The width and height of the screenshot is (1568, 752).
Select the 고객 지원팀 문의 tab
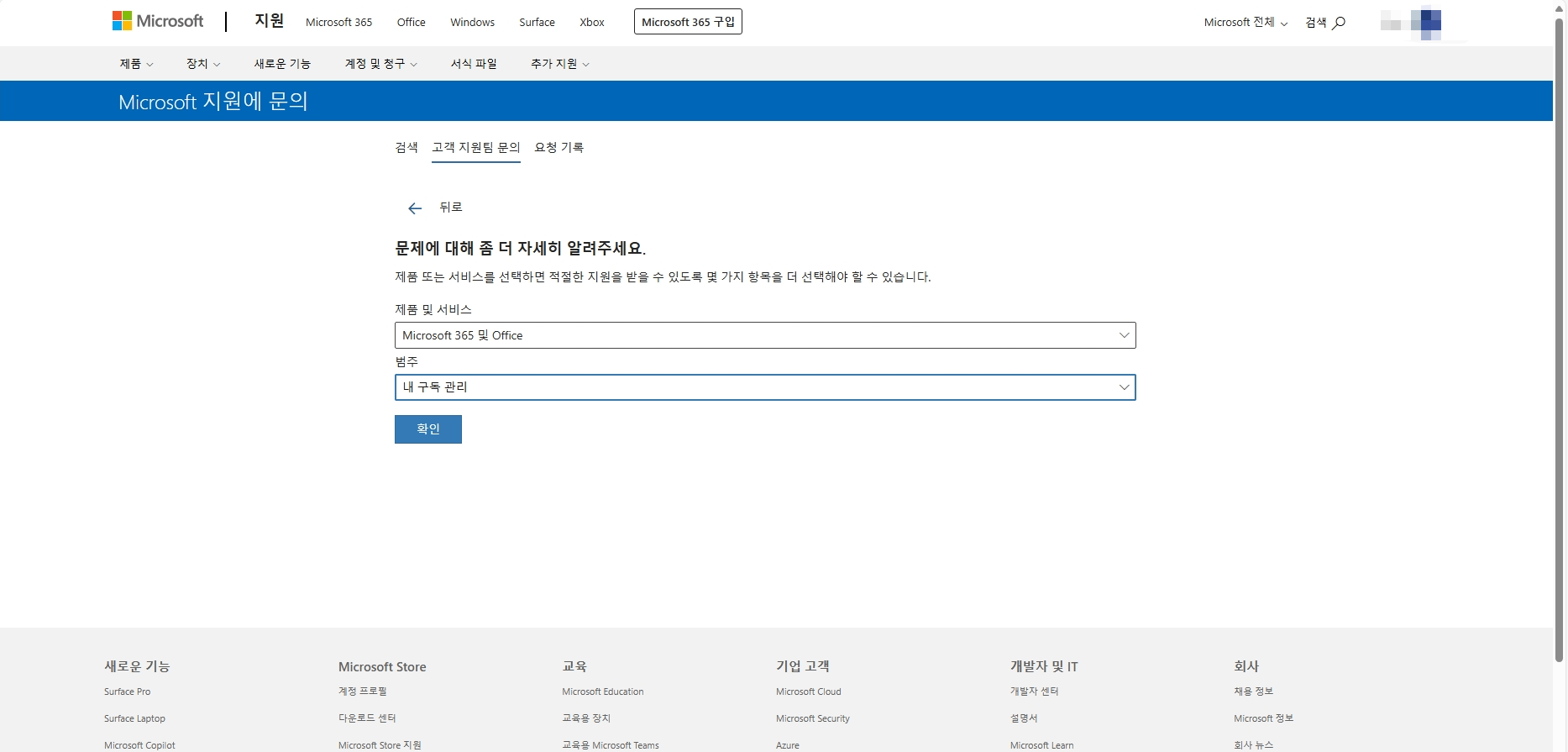pos(476,147)
